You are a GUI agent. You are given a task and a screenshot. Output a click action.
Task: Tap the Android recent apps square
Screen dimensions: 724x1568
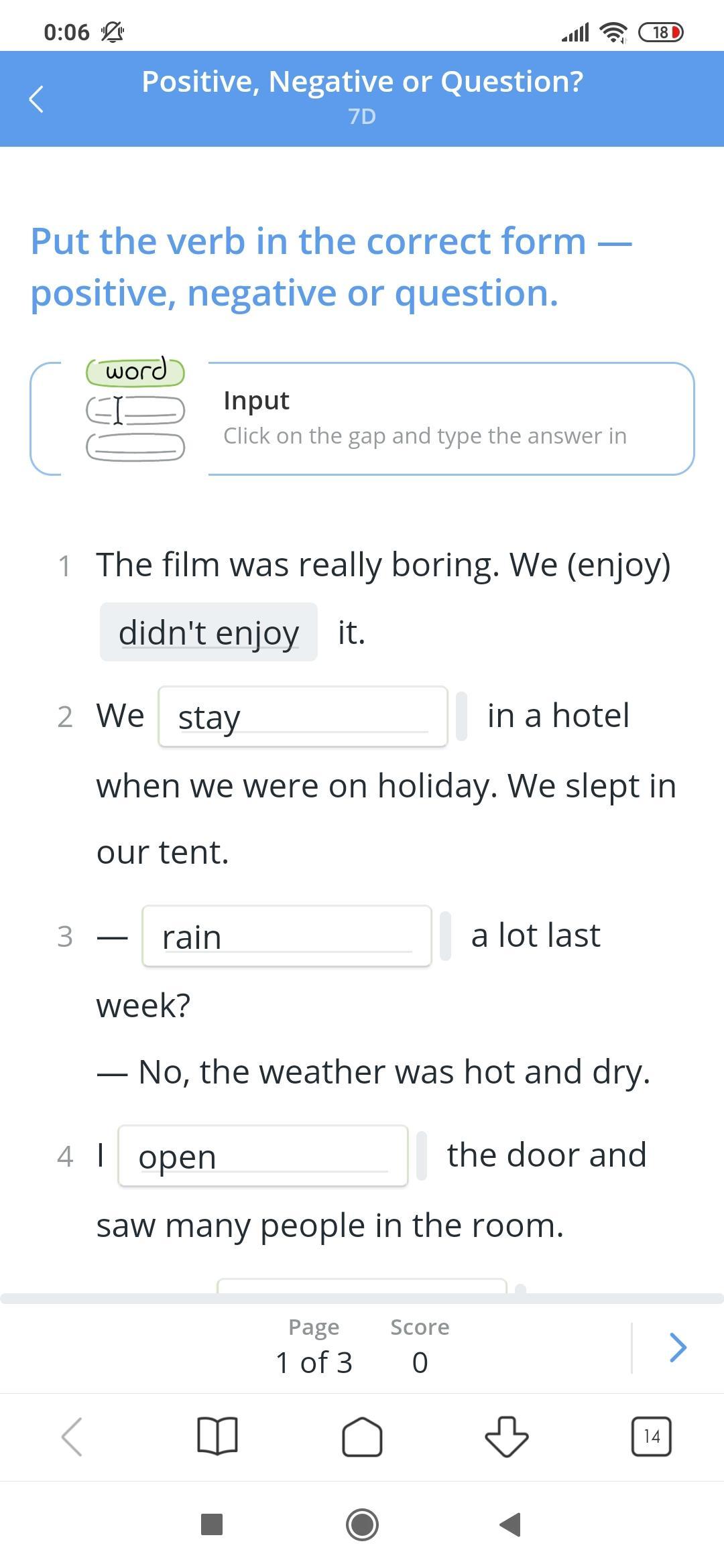point(212,1524)
